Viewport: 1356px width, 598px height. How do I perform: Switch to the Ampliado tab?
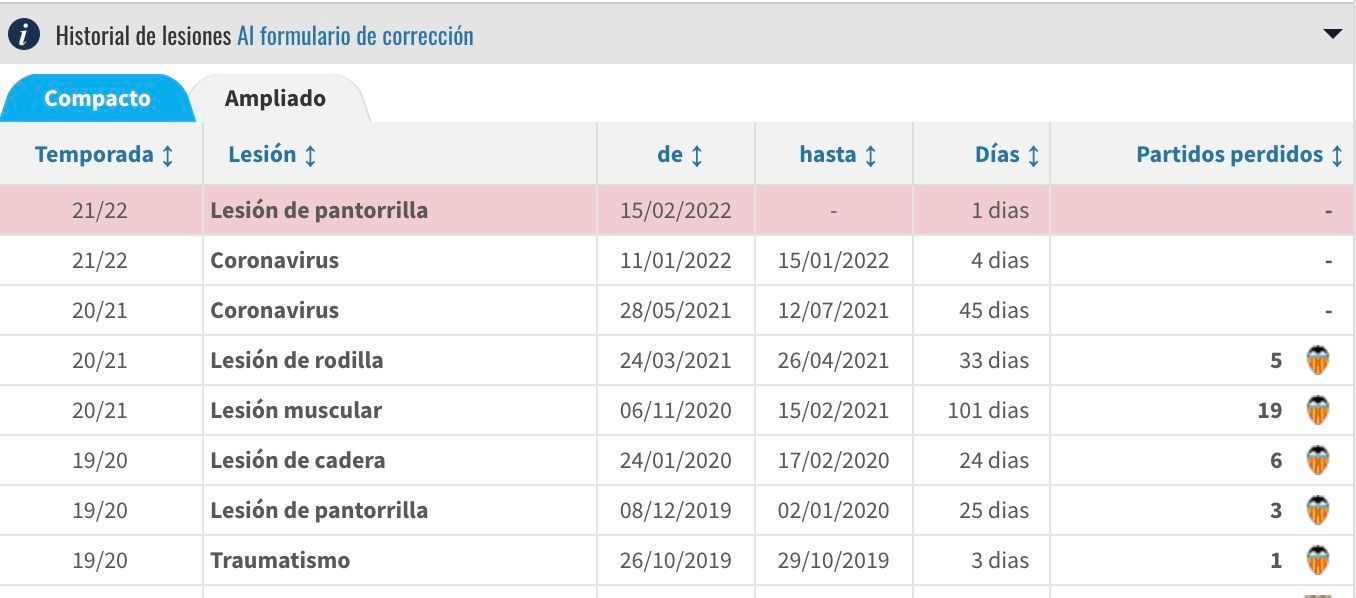point(276,98)
